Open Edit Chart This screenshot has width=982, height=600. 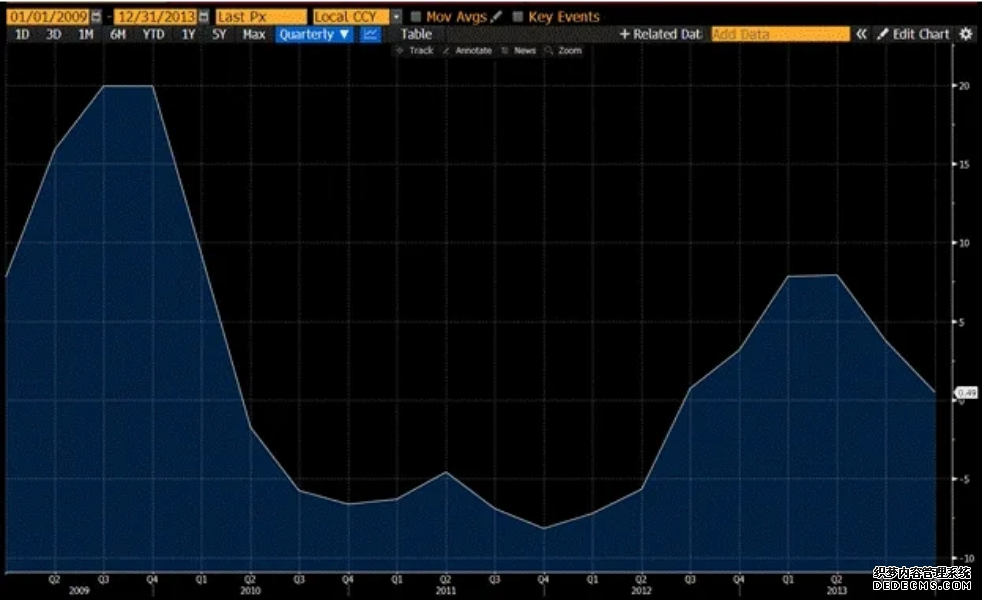point(914,34)
